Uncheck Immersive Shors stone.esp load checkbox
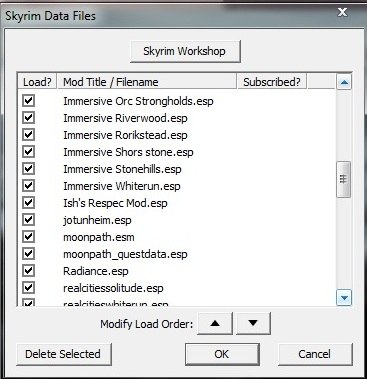Image resolution: width=367 pixels, height=379 pixels. pos(28,151)
